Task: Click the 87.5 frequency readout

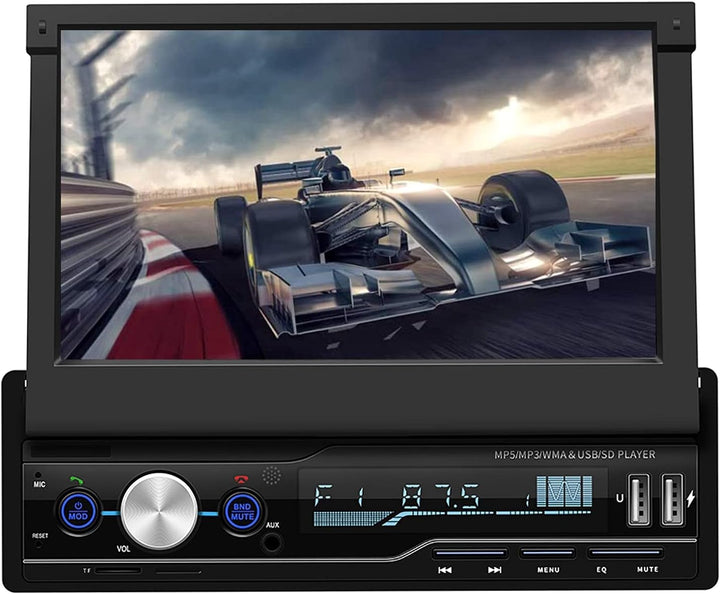Action: coord(441,497)
